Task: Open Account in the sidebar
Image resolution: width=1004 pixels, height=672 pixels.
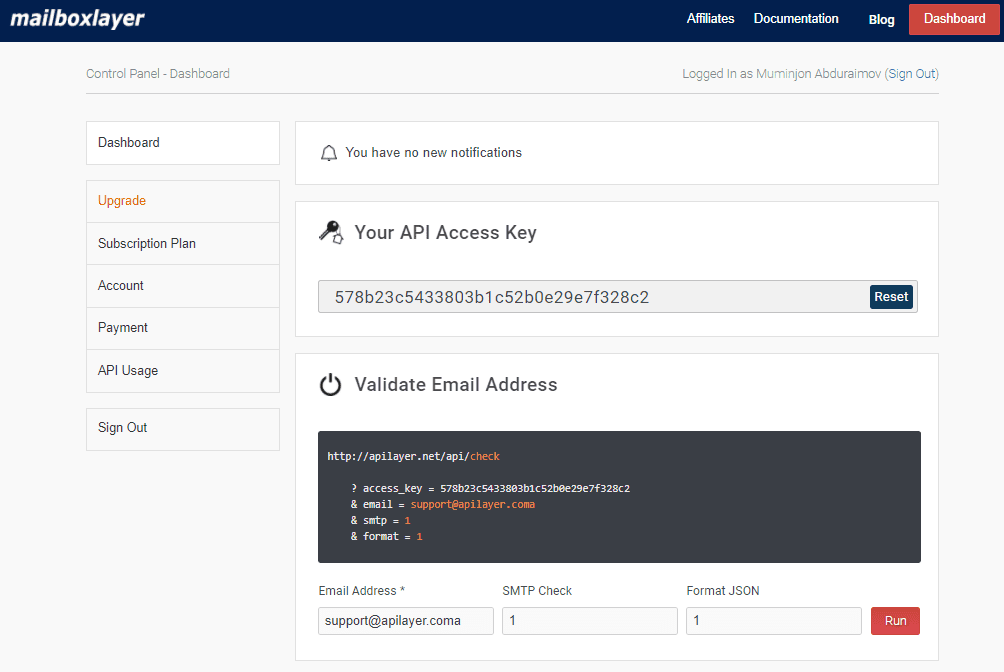Action: click(x=182, y=286)
